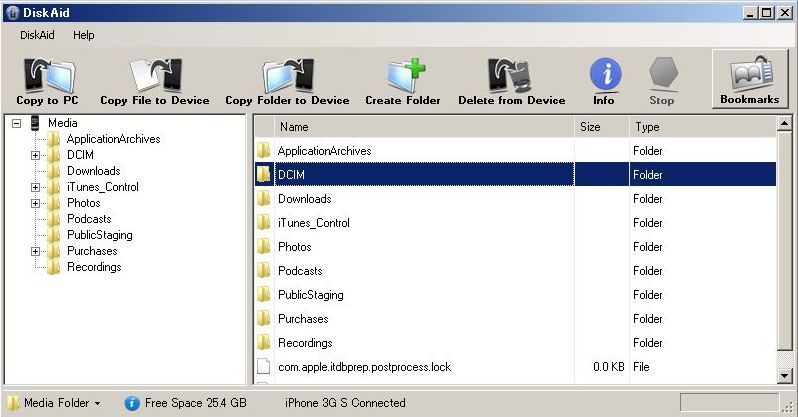
Task: Select PublicStaging row in file list
Action: point(516,294)
